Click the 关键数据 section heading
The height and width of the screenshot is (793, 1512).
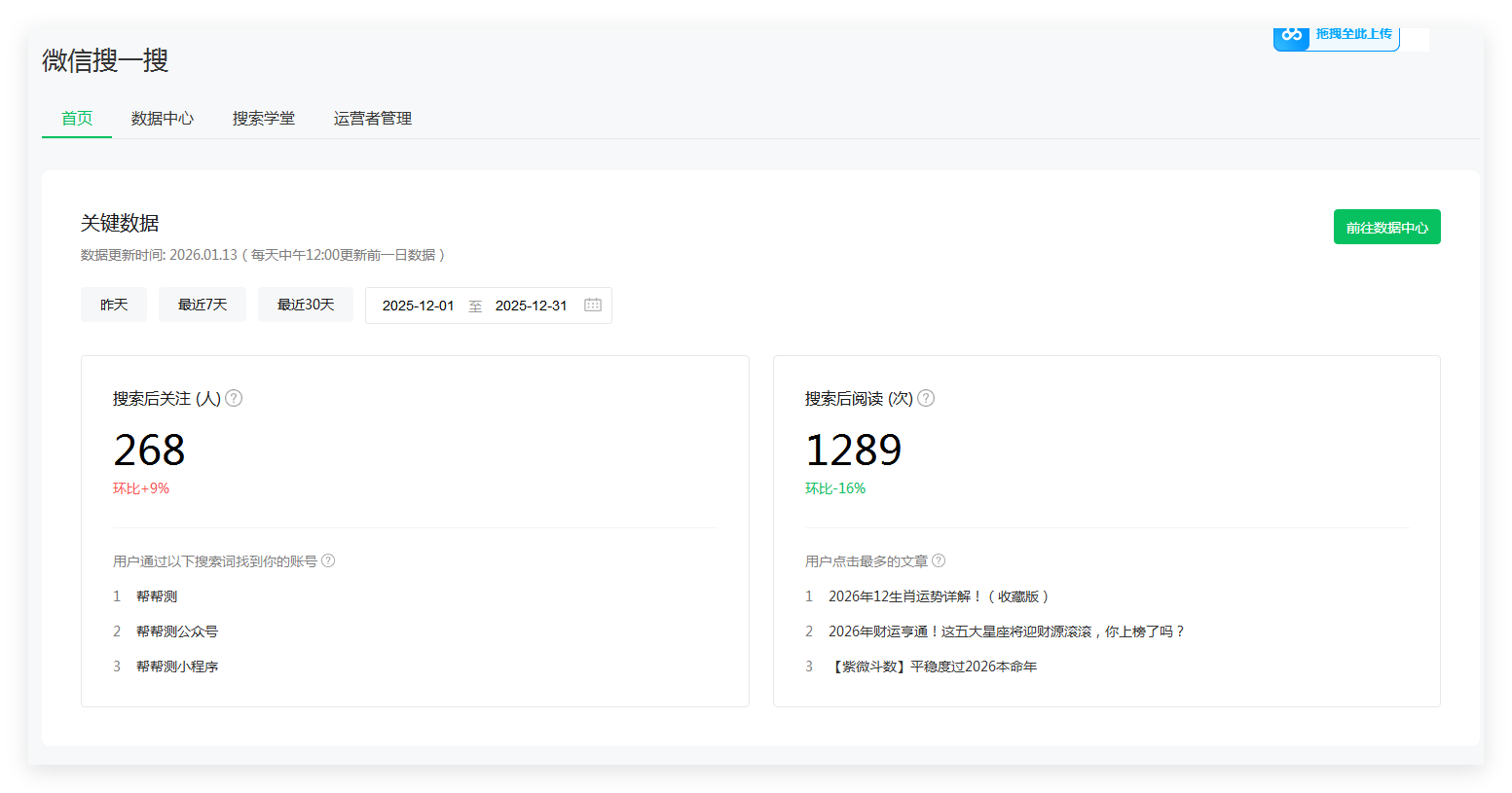point(120,223)
